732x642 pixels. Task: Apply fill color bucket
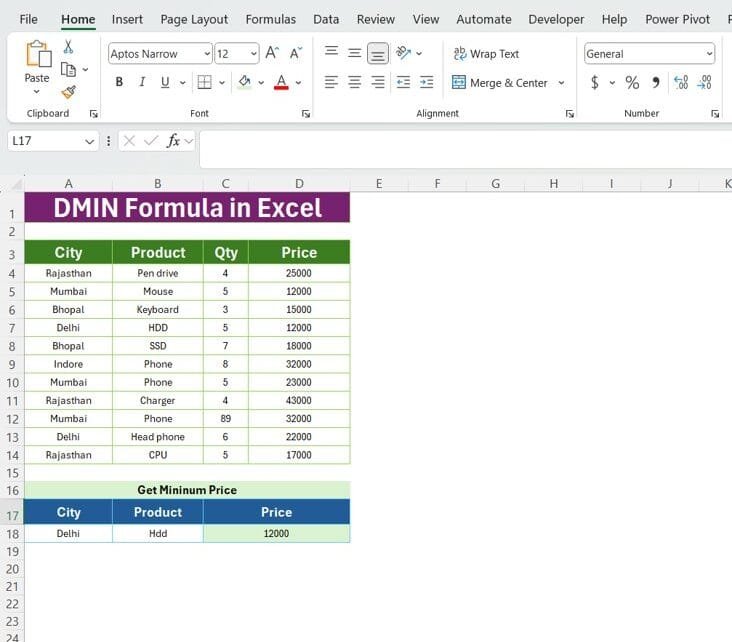(244, 82)
